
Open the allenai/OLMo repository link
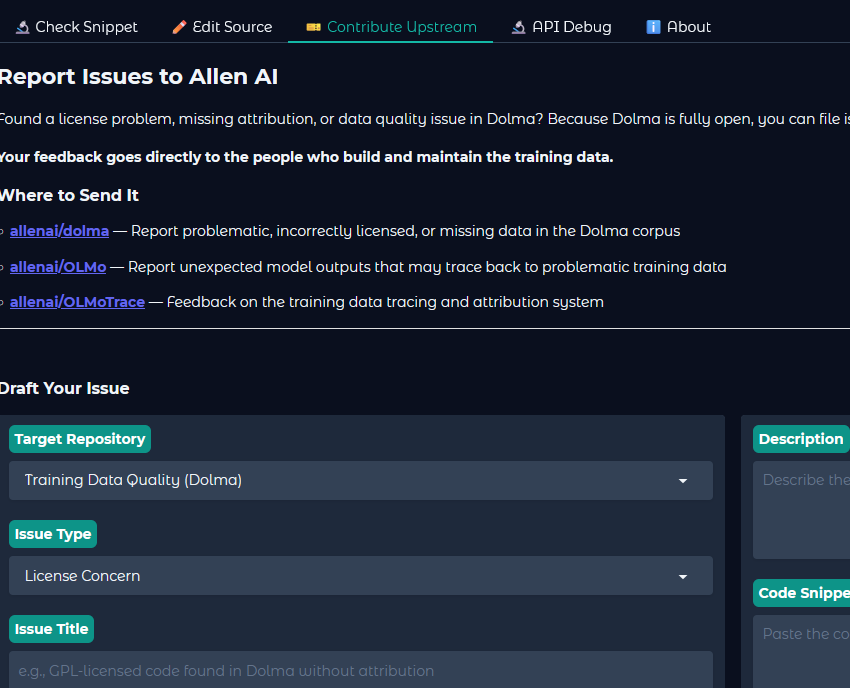pyautogui.click(x=57, y=266)
